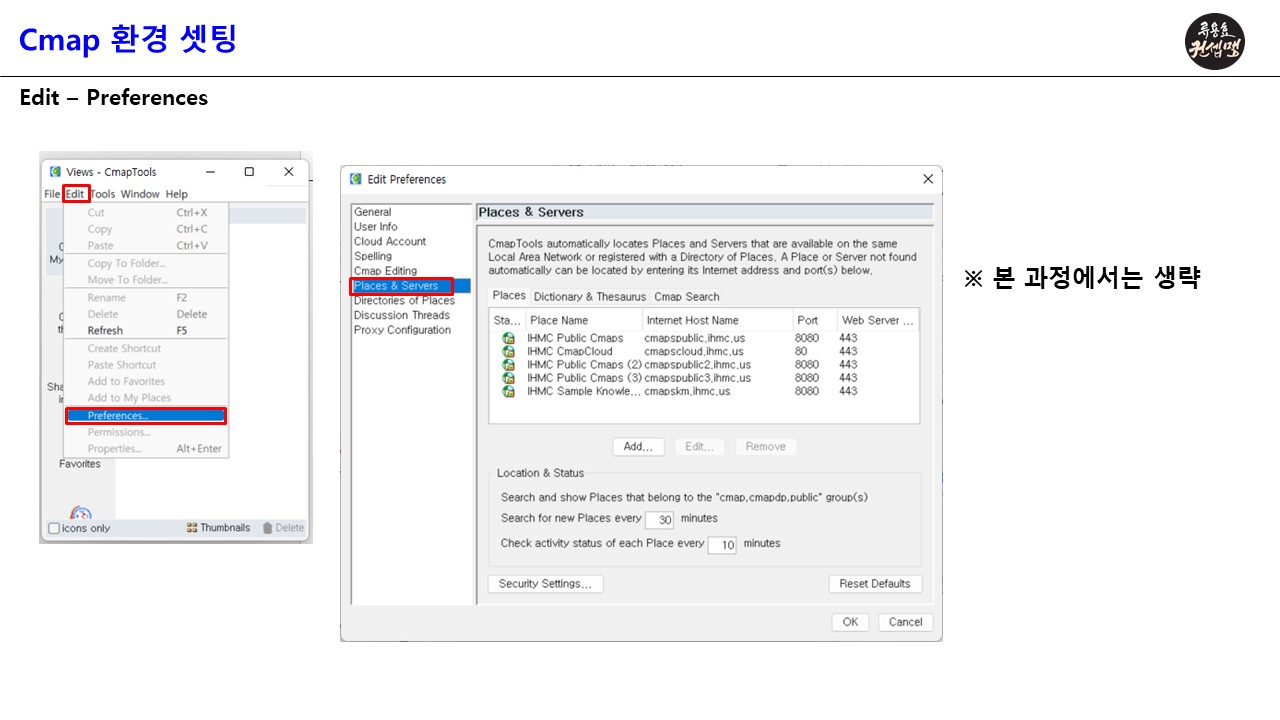Click status icon of IHMC CmapCloud row
This screenshot has width=1280, height=720.
(x=509, y=352)
